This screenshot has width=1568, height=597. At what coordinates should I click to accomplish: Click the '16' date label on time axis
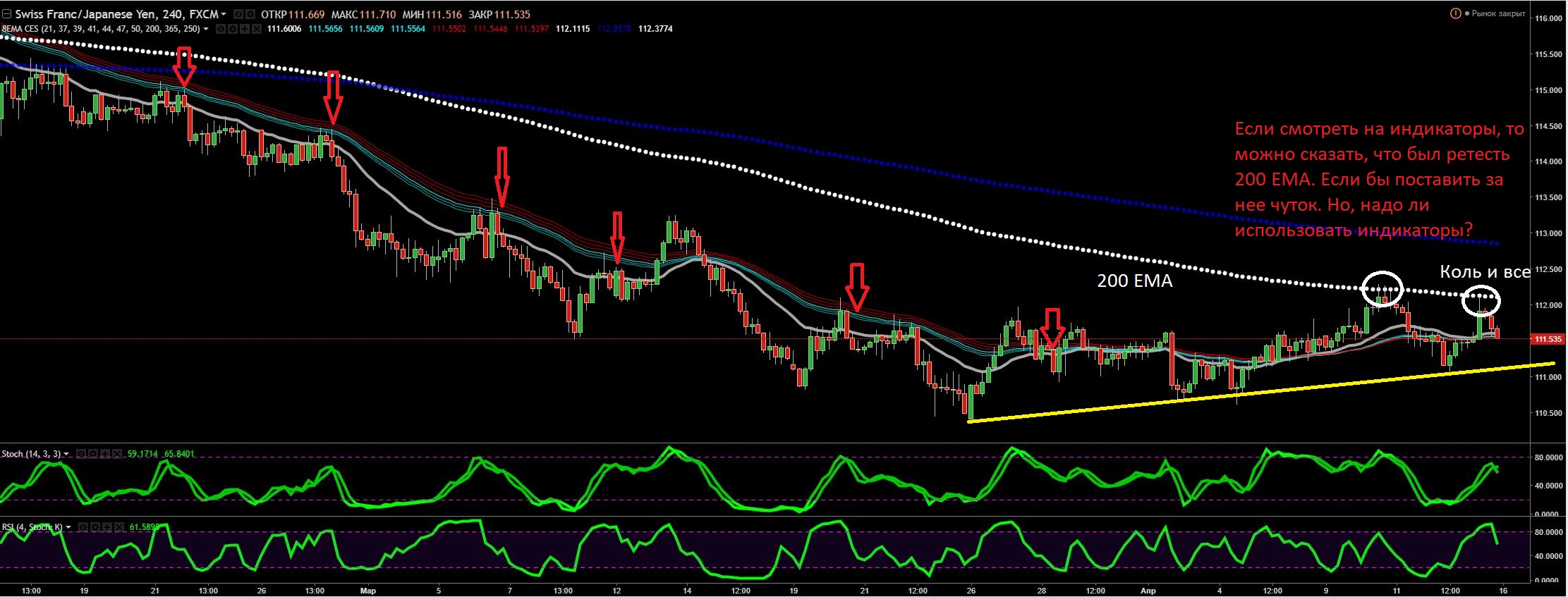tap(1502, 591)
